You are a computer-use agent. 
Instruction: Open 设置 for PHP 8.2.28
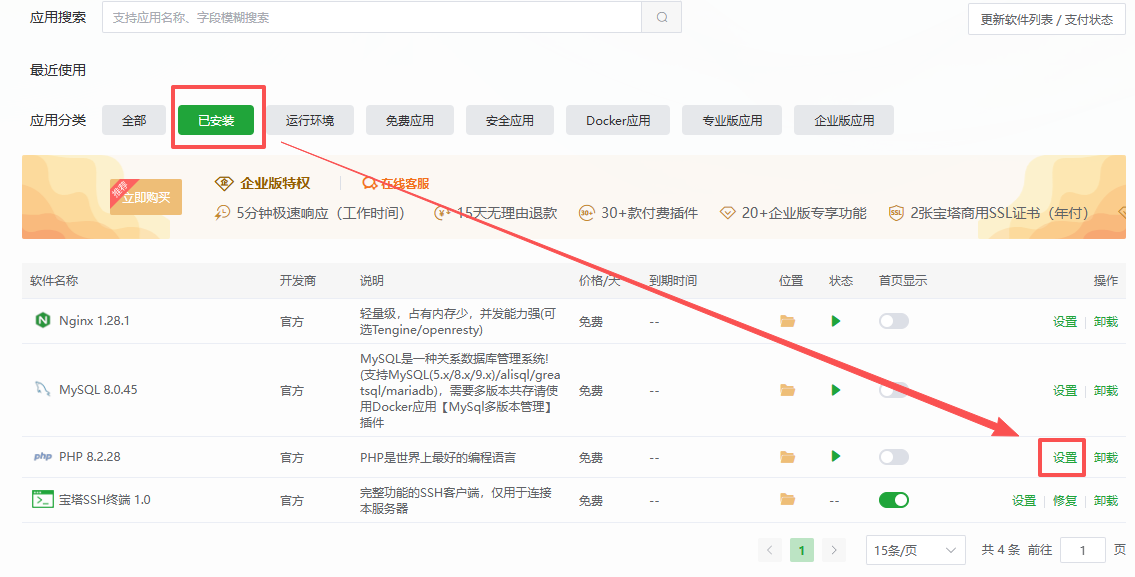tap(1063, 456)
